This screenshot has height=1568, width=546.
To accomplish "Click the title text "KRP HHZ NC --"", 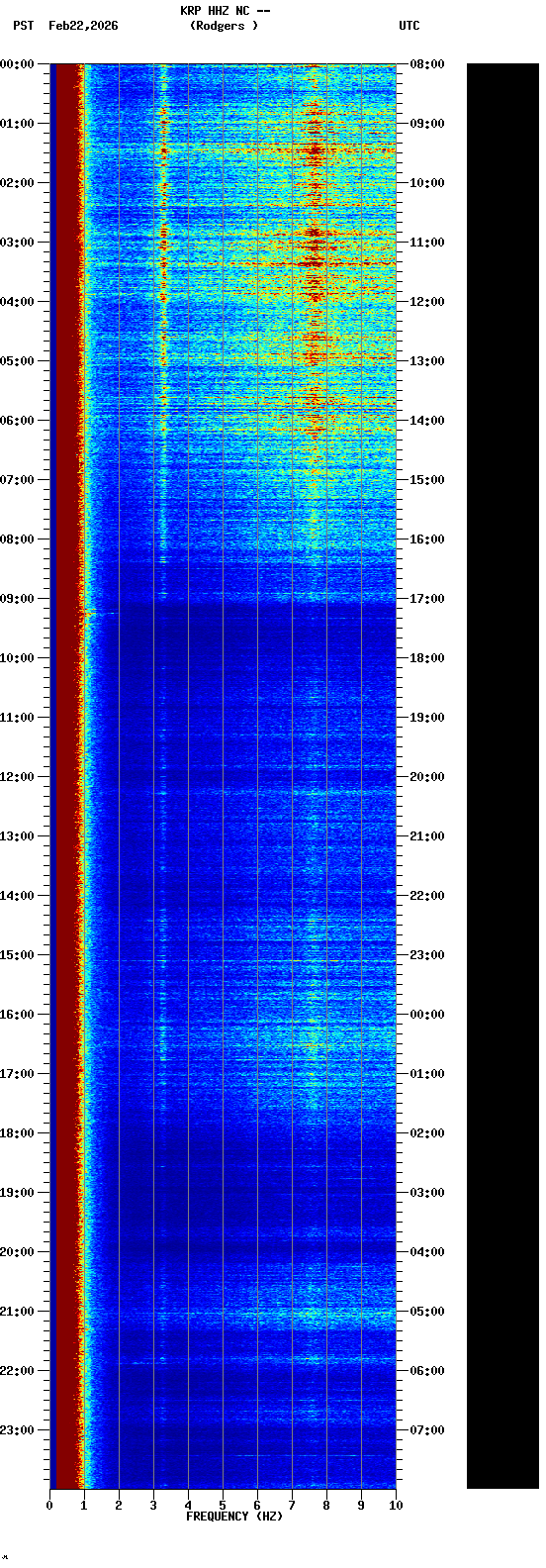I will point(225,11).
